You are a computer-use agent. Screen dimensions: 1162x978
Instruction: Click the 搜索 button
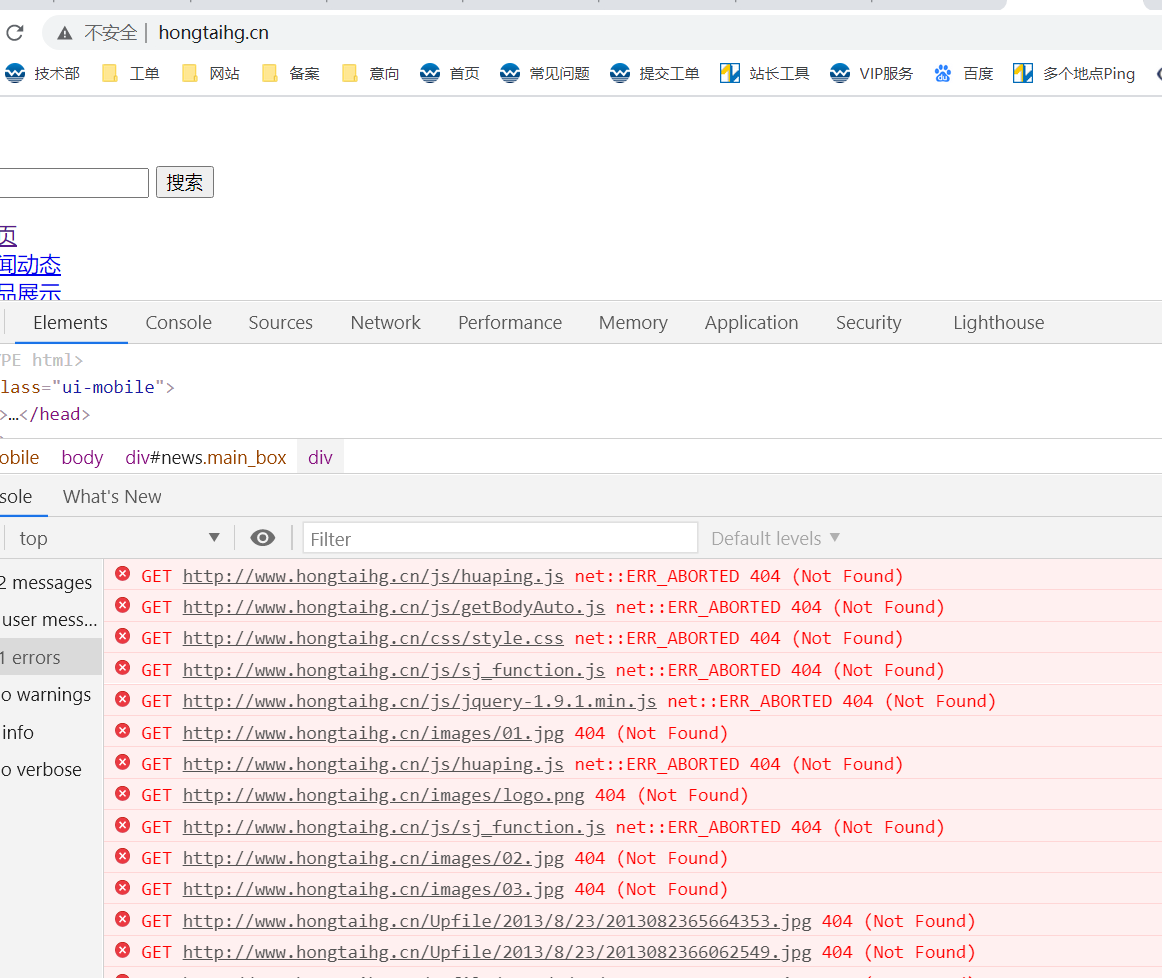184,182
